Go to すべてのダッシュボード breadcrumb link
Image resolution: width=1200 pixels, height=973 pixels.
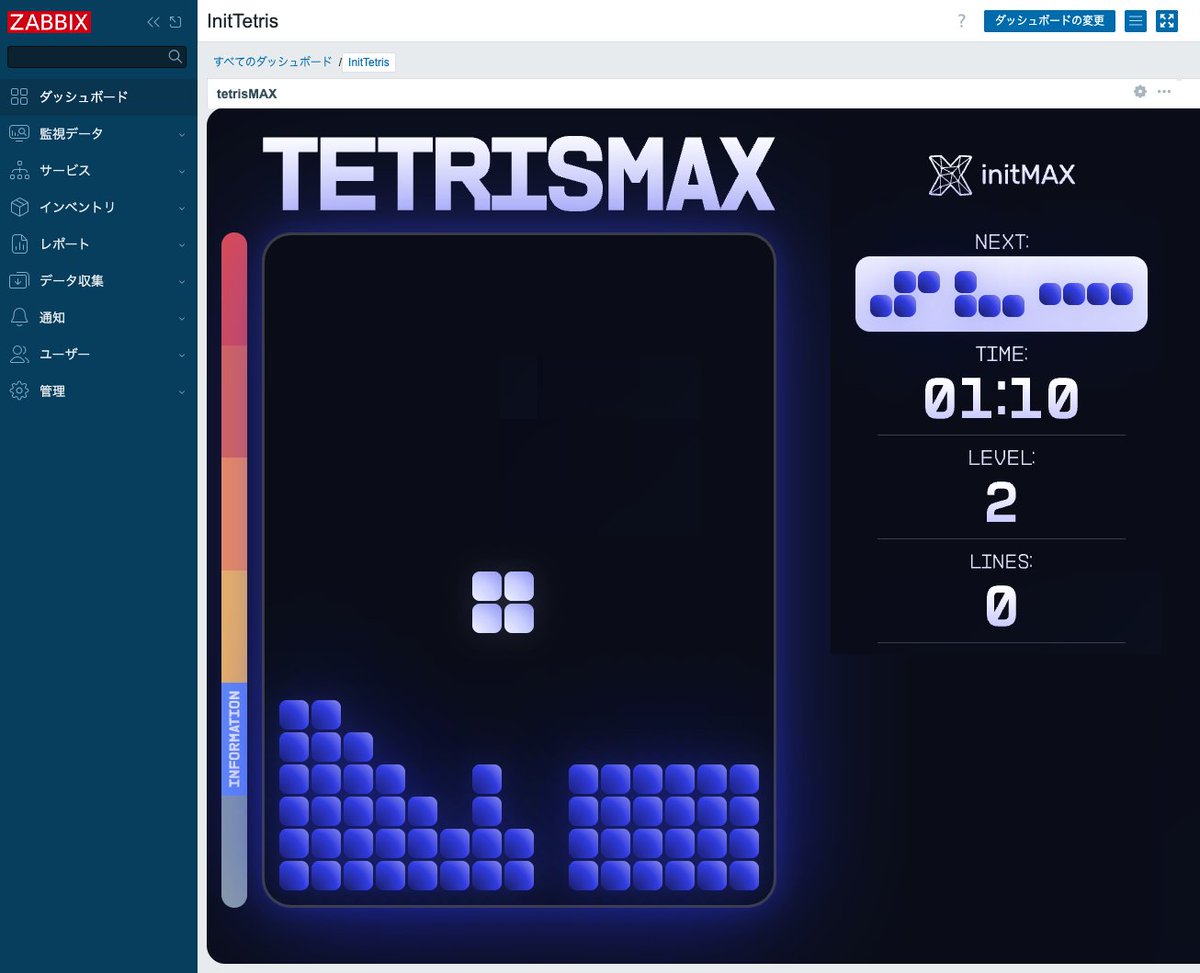click(x=273, y=62)
